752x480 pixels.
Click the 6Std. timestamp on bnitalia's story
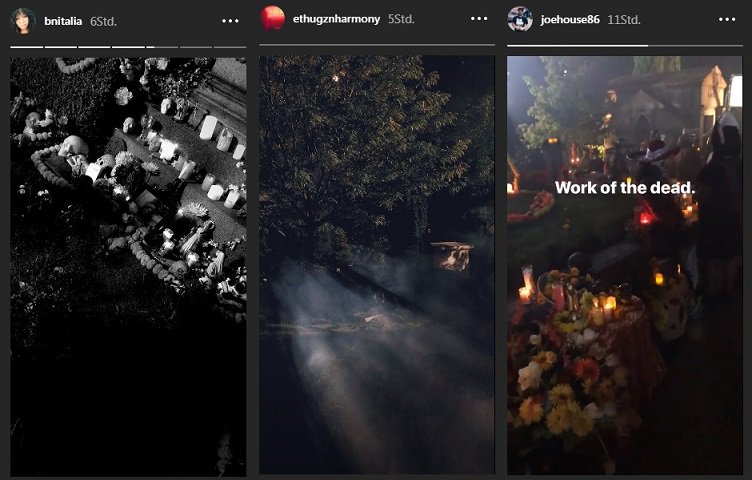(x=104, y=22)
